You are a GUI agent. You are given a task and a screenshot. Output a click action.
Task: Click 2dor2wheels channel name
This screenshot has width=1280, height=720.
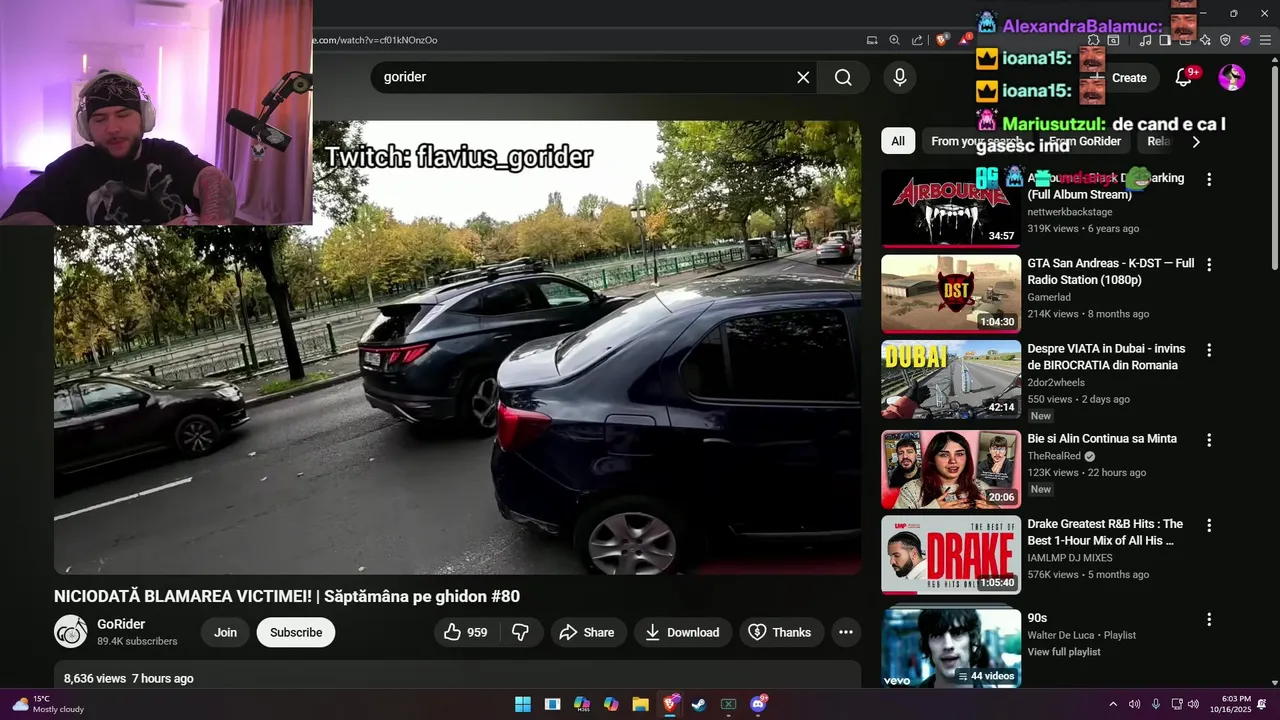(1056, 382)
